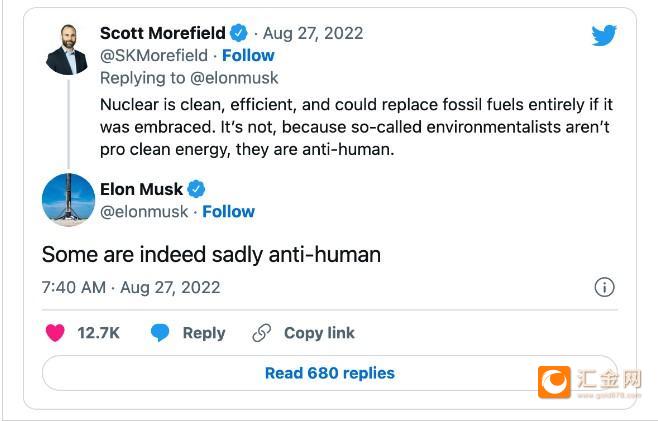
Task: Open Scott Morefield's profile picture
Action: 67,49
